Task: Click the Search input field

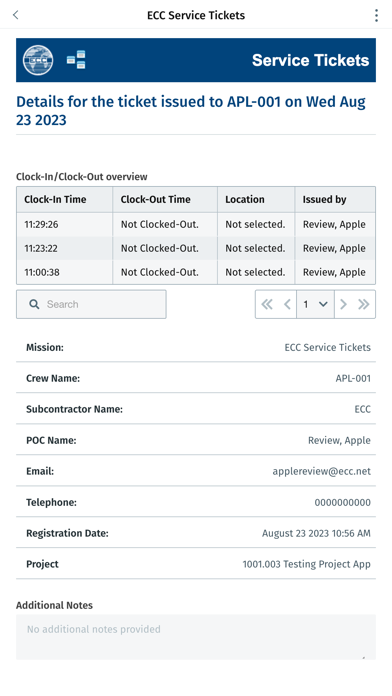Action: 91,304
